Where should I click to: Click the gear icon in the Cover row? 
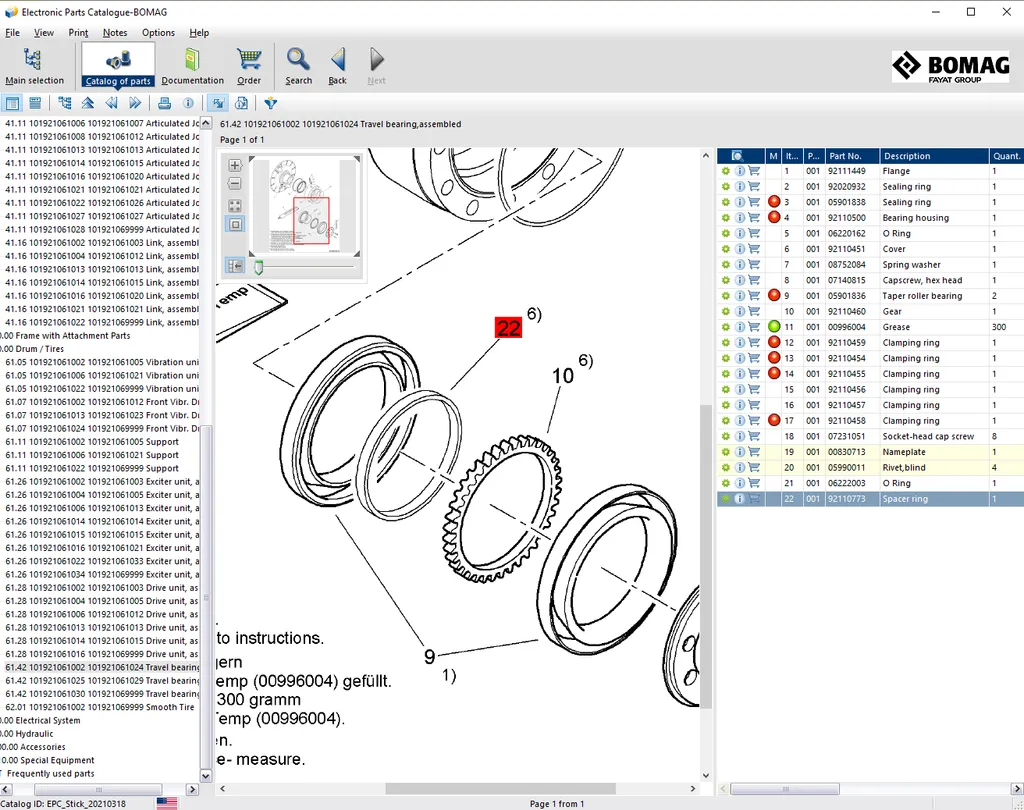726,249
